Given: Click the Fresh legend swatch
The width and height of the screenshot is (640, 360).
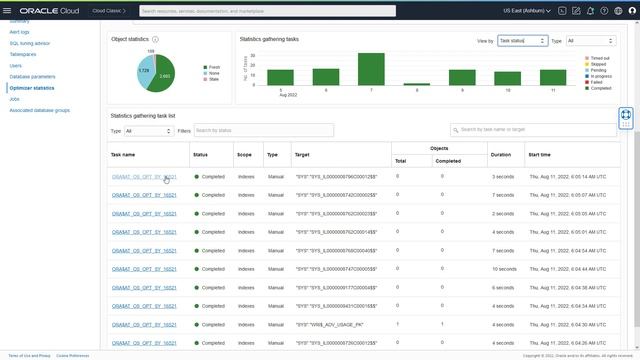Looking at the screenshot, I should pos(205,67).
